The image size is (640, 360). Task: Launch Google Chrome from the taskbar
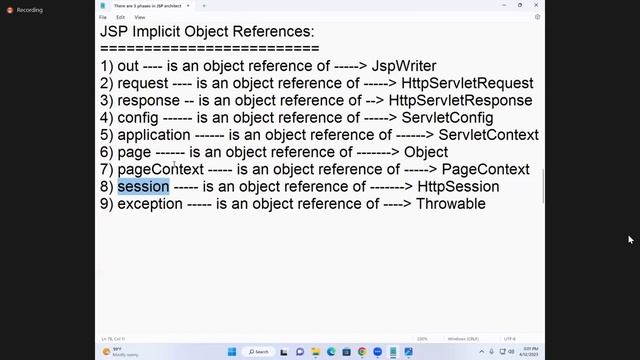point(362,351)
